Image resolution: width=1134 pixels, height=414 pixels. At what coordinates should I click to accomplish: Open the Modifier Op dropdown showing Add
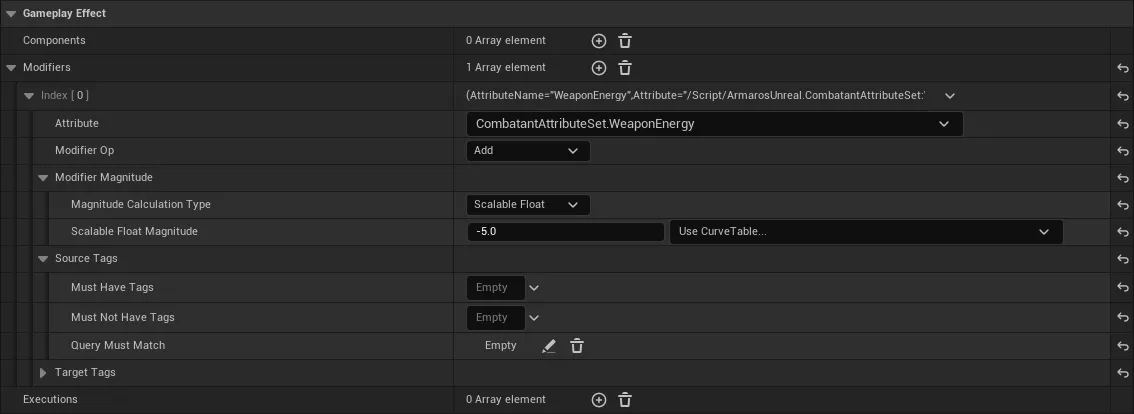point(528,151)
